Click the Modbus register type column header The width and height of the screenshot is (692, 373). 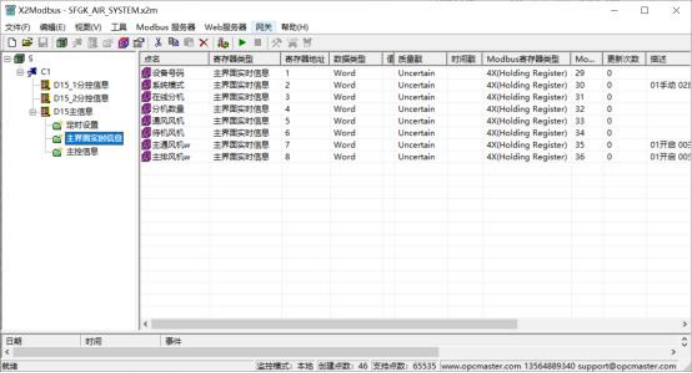click(x=527, y=59)
